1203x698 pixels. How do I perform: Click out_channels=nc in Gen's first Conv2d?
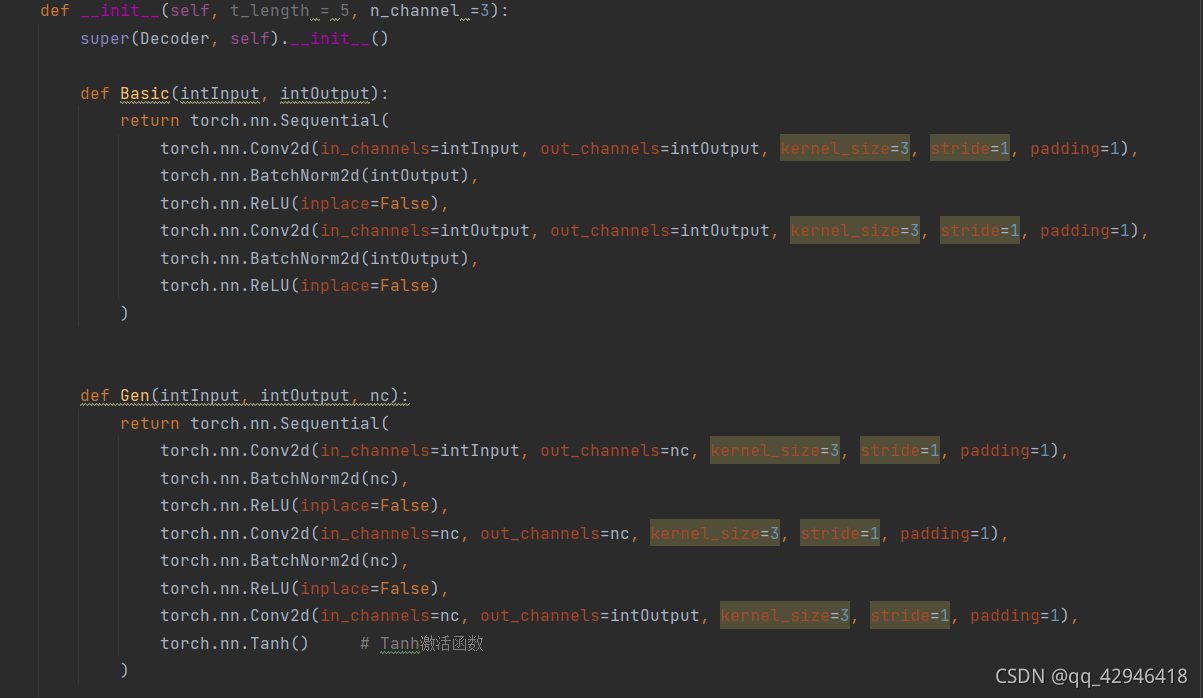click(615, 450)
